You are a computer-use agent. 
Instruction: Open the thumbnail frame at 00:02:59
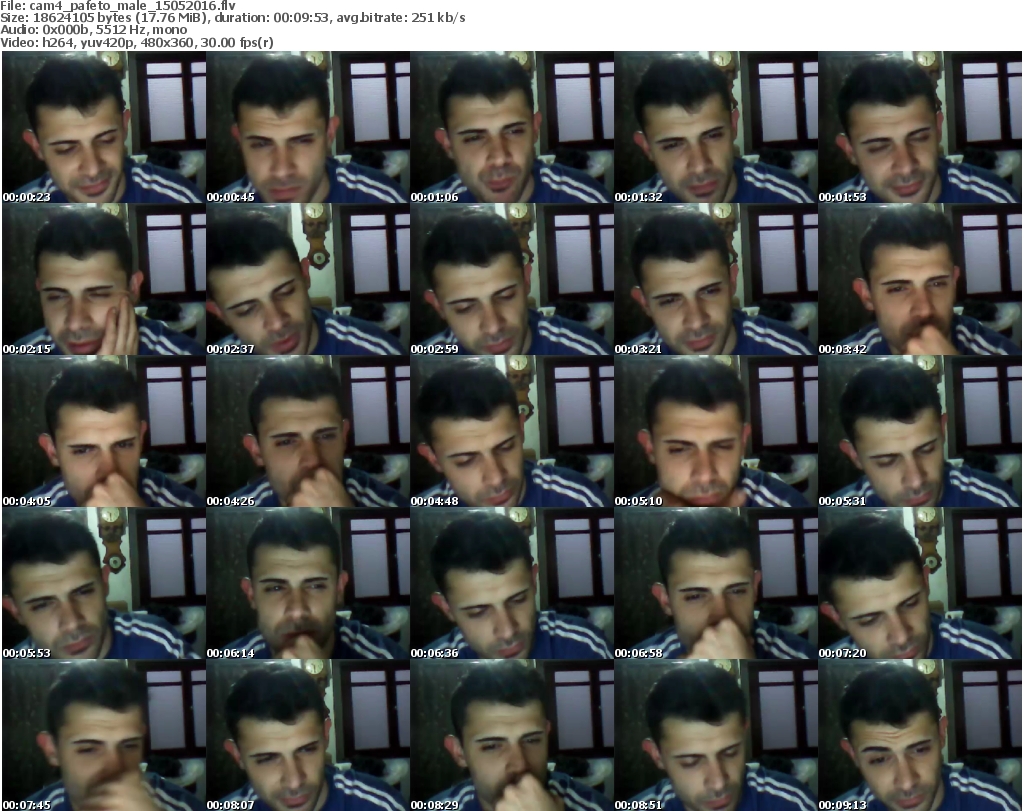click(x=511, y=279)
